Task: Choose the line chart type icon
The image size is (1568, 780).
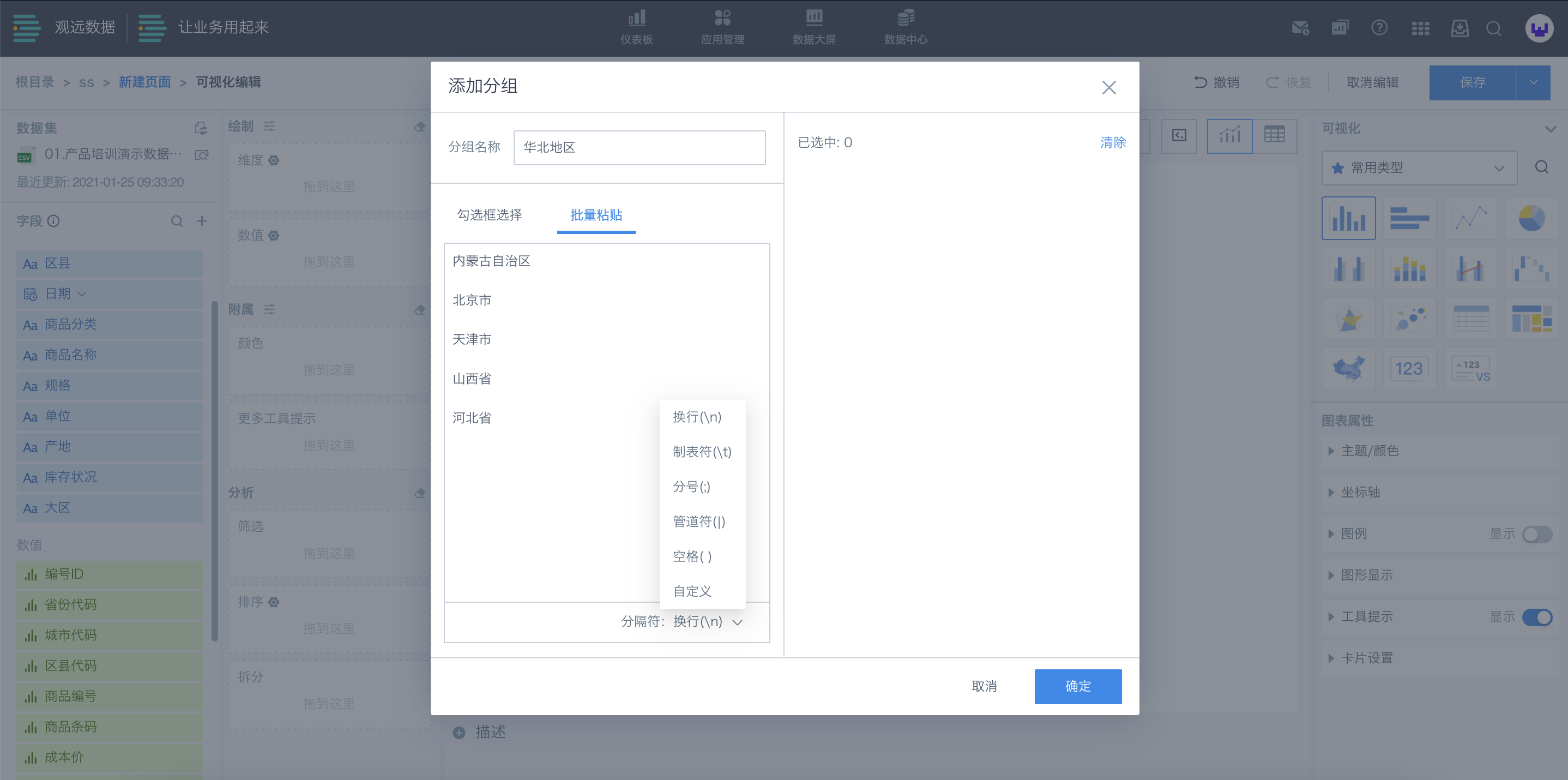Action: [x=1470, y=218]
